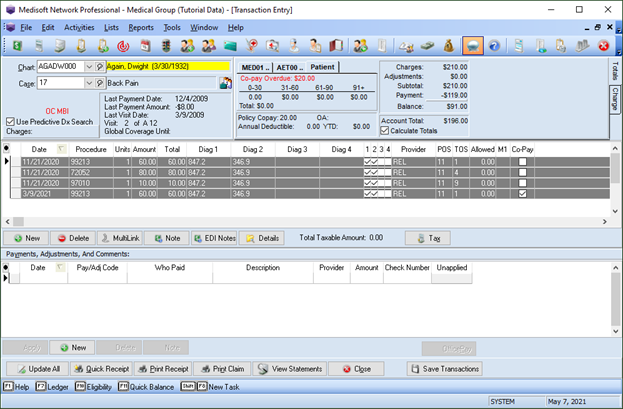Click the Print Claim button
The height and width of the screenshot is (409, 623).
(222, 369)
